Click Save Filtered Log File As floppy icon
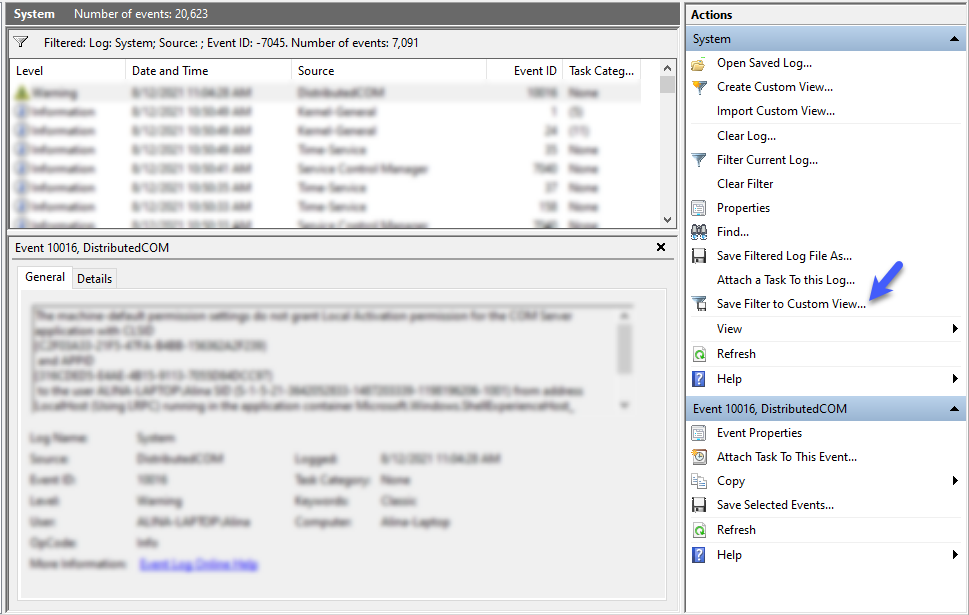The image size is (969, 615). pyautogui.click(x=698, y=257)
